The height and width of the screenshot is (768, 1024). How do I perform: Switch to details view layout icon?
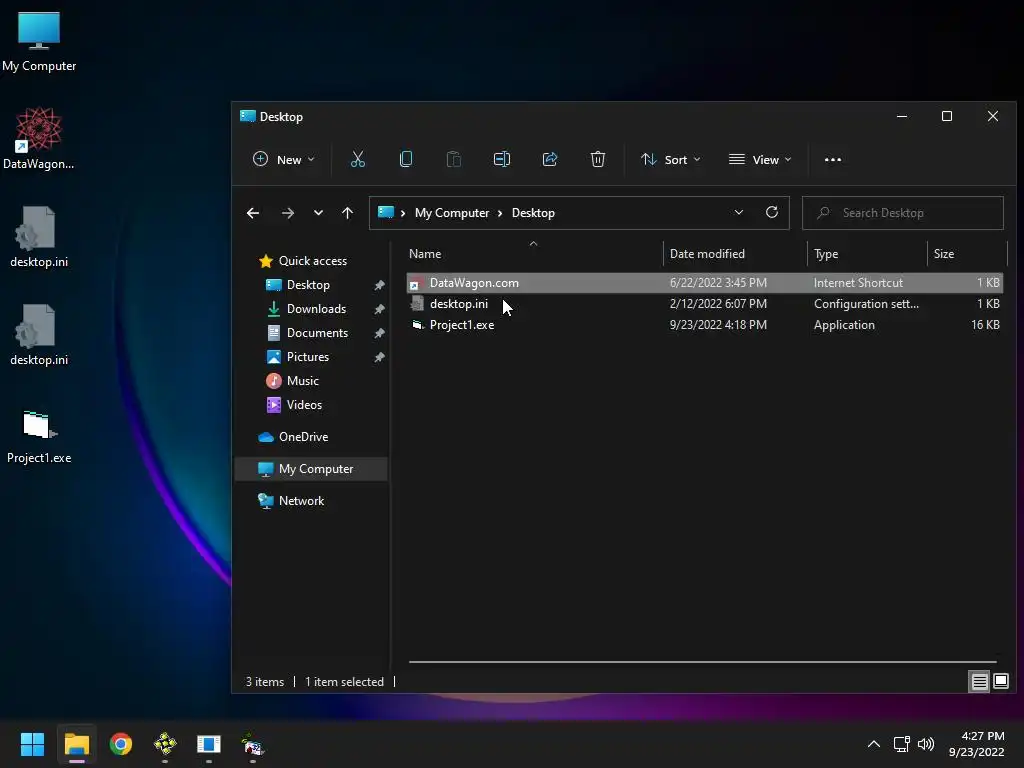979,682
